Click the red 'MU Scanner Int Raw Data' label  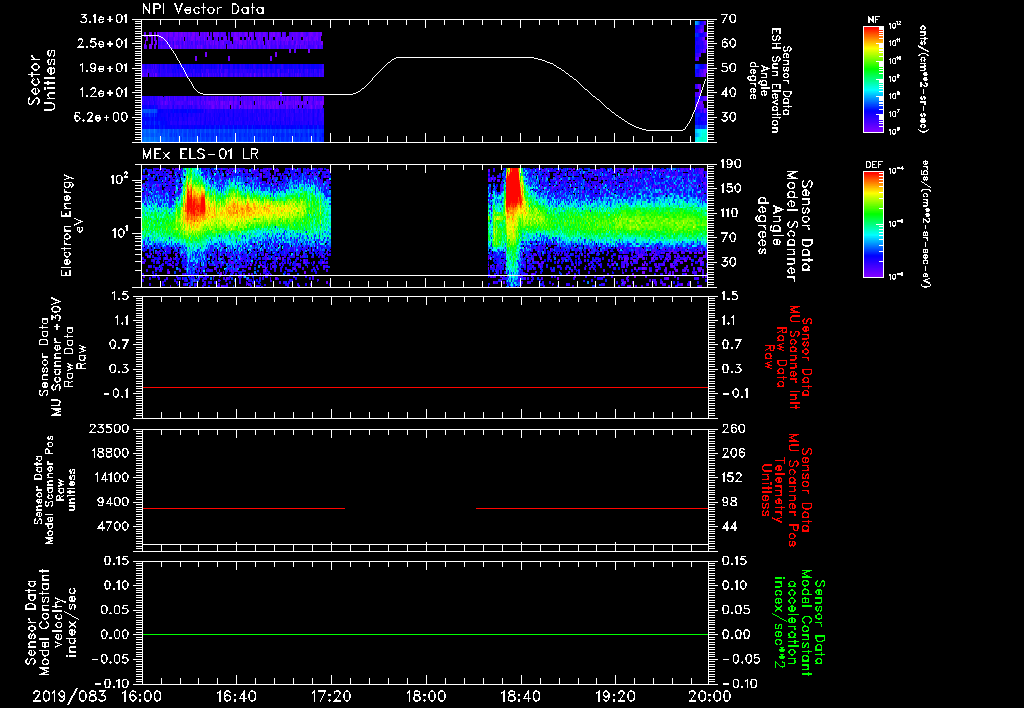(788, 357)
